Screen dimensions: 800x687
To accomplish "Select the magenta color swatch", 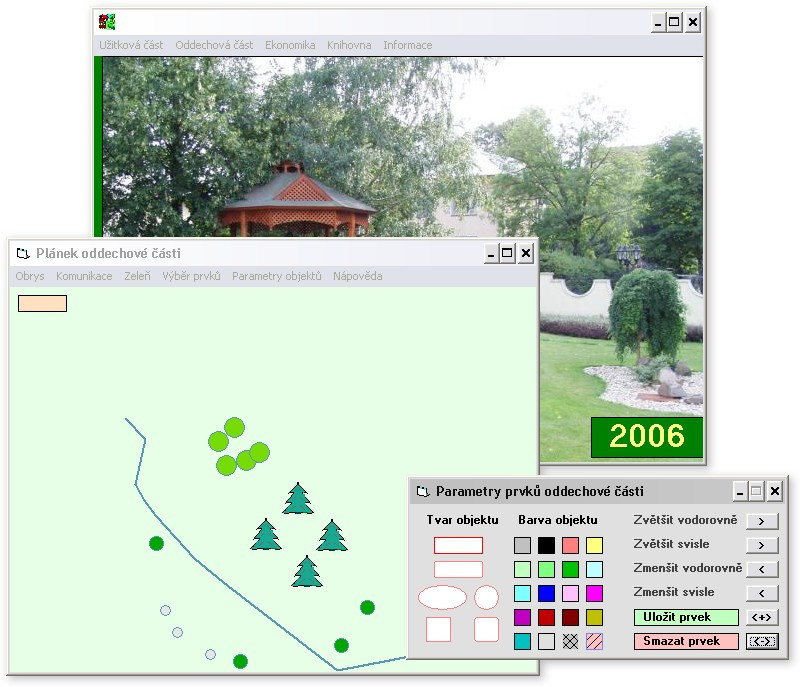I will click(x=594, y=593).
